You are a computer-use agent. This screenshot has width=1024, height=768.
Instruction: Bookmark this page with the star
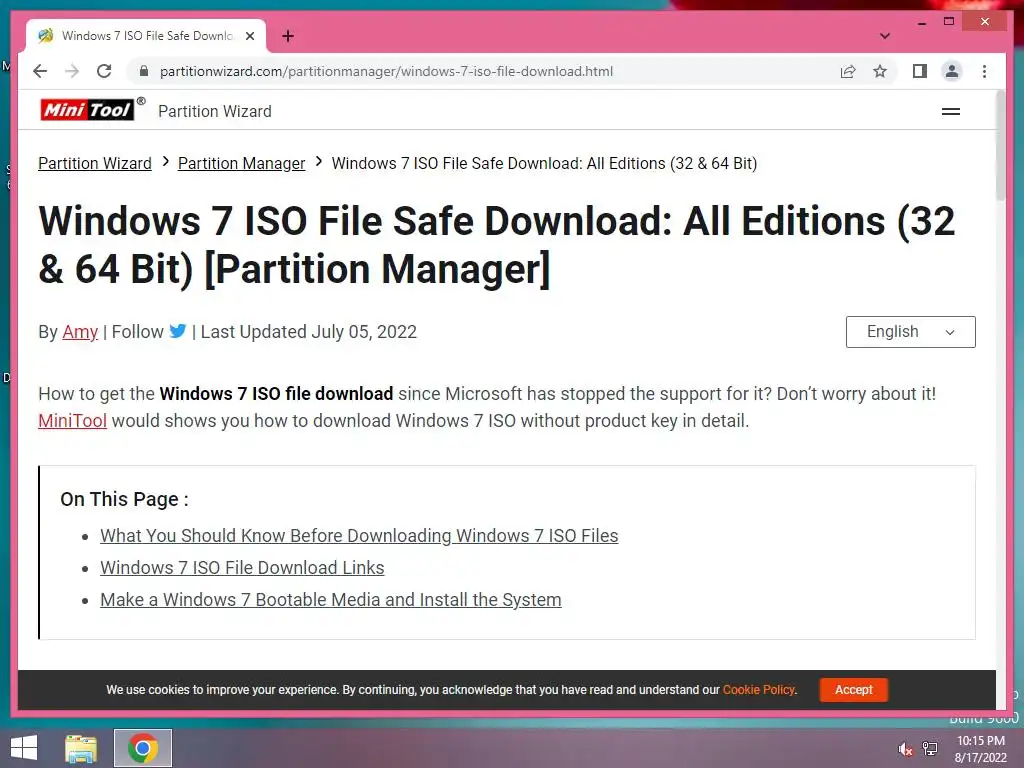tap(880, 71)
